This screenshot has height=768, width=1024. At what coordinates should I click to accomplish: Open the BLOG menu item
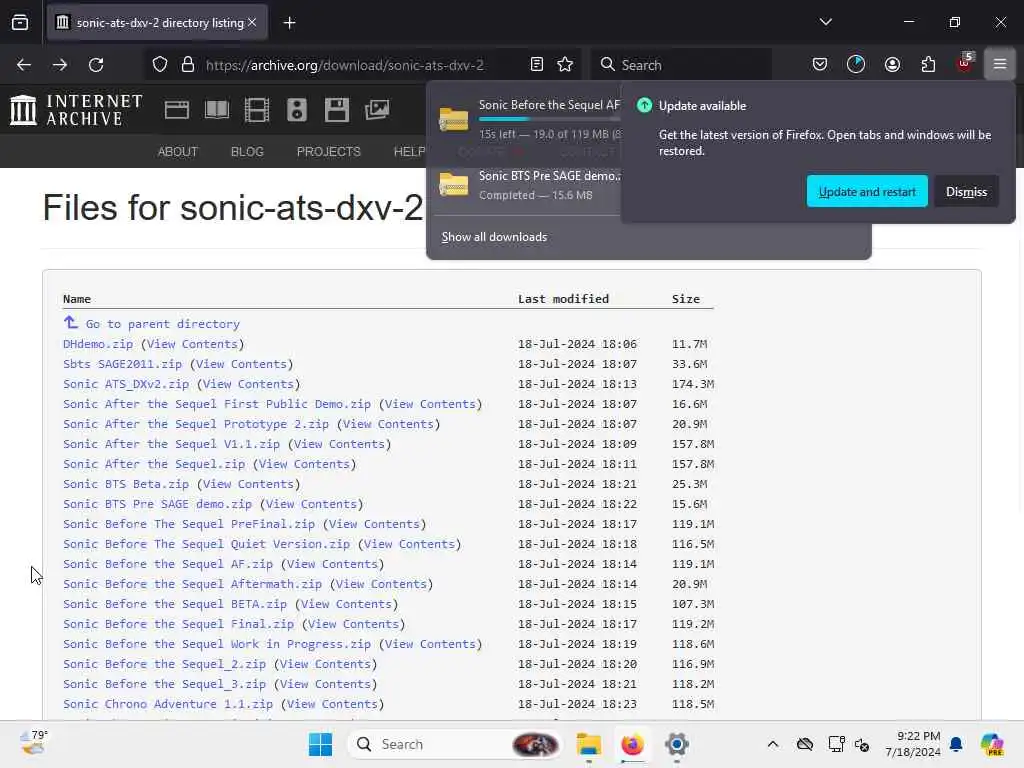[247, 152]
